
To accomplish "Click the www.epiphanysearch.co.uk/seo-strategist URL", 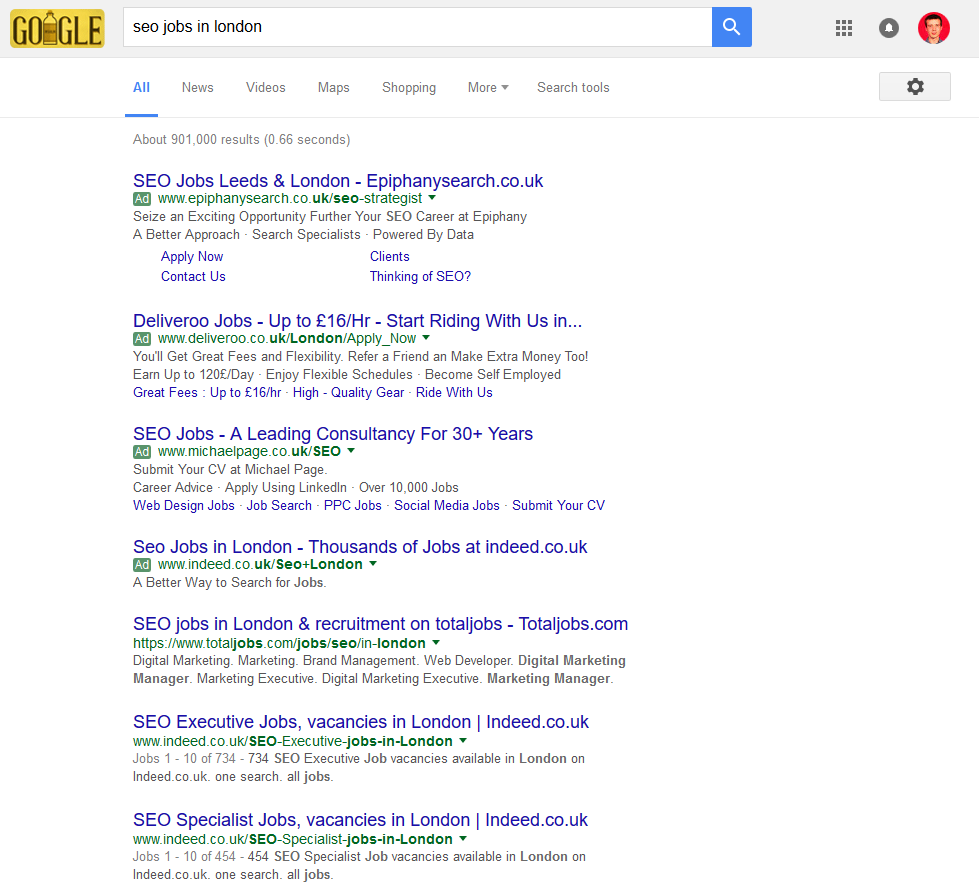I will coord(290,199).
